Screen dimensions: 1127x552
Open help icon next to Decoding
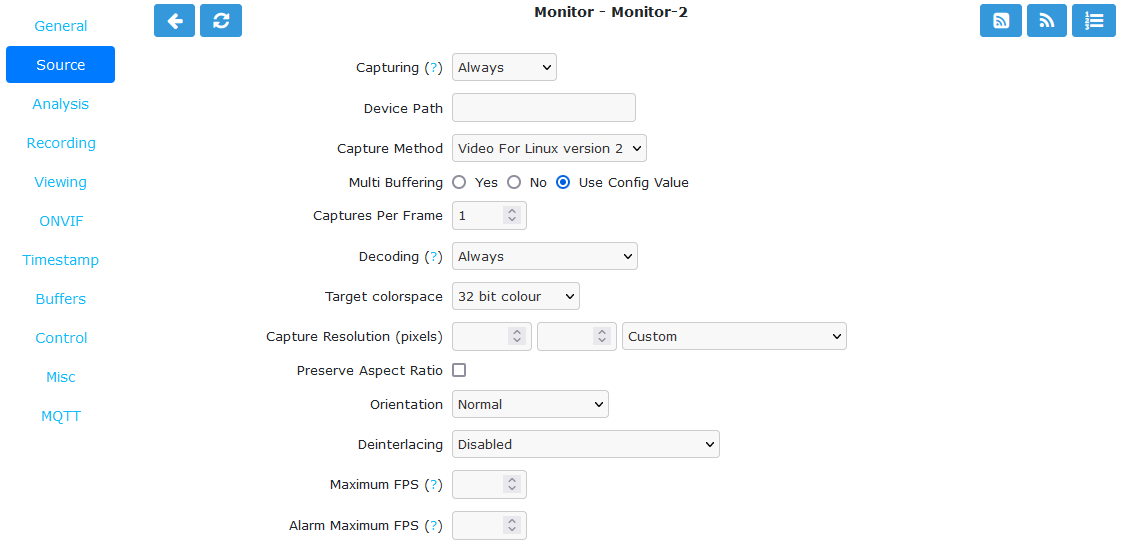433,257
